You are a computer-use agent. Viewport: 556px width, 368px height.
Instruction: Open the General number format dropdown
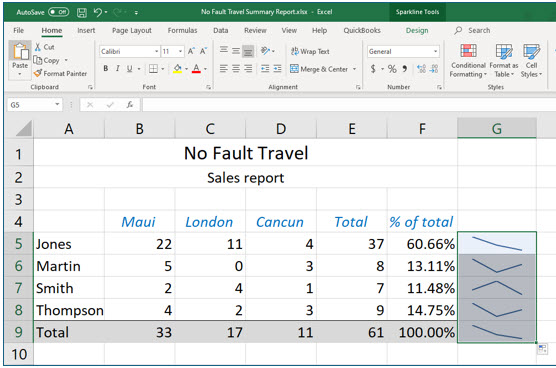(435, 51)
